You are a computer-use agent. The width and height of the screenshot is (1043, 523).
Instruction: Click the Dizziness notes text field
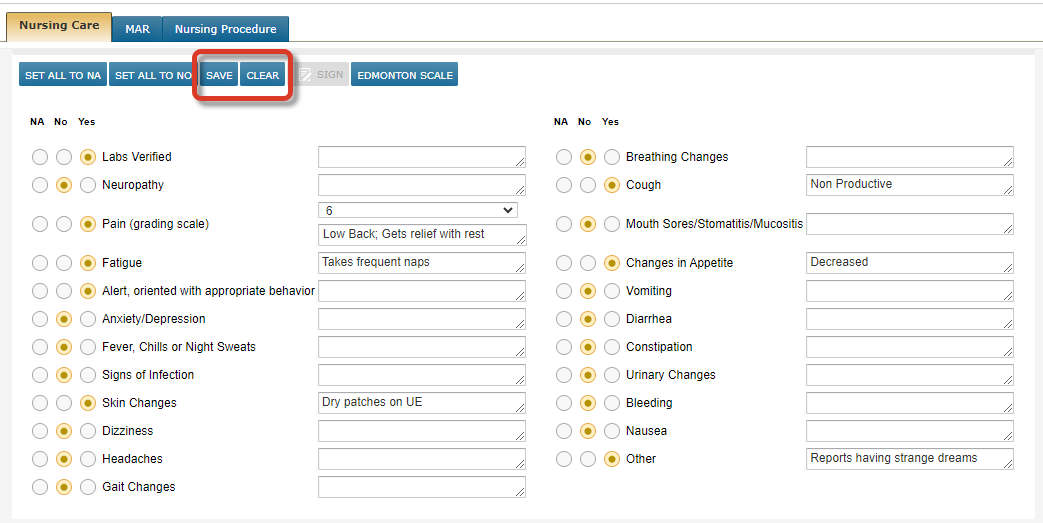[421, 431]
